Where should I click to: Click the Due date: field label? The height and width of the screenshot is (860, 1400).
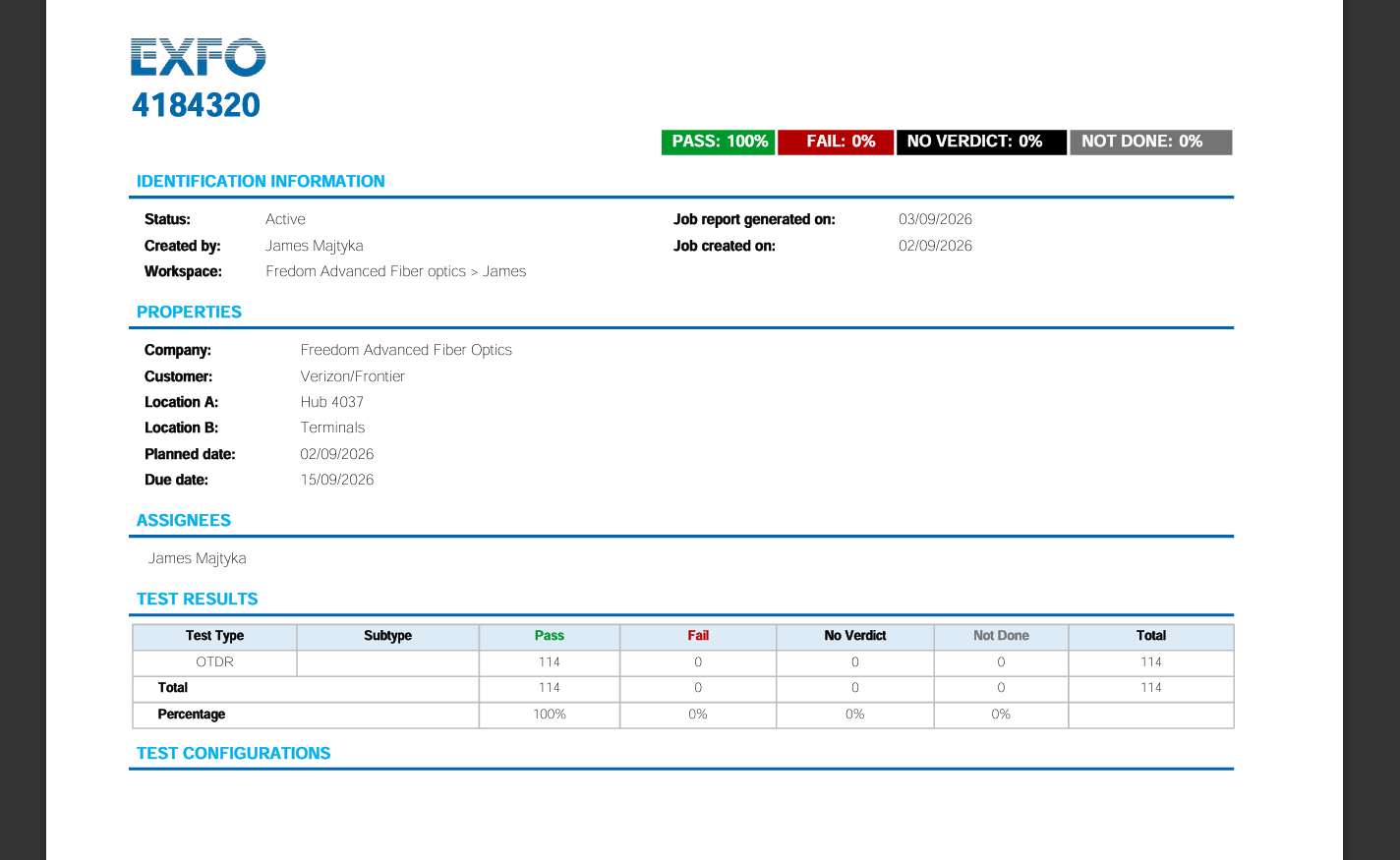pos(176,480)
